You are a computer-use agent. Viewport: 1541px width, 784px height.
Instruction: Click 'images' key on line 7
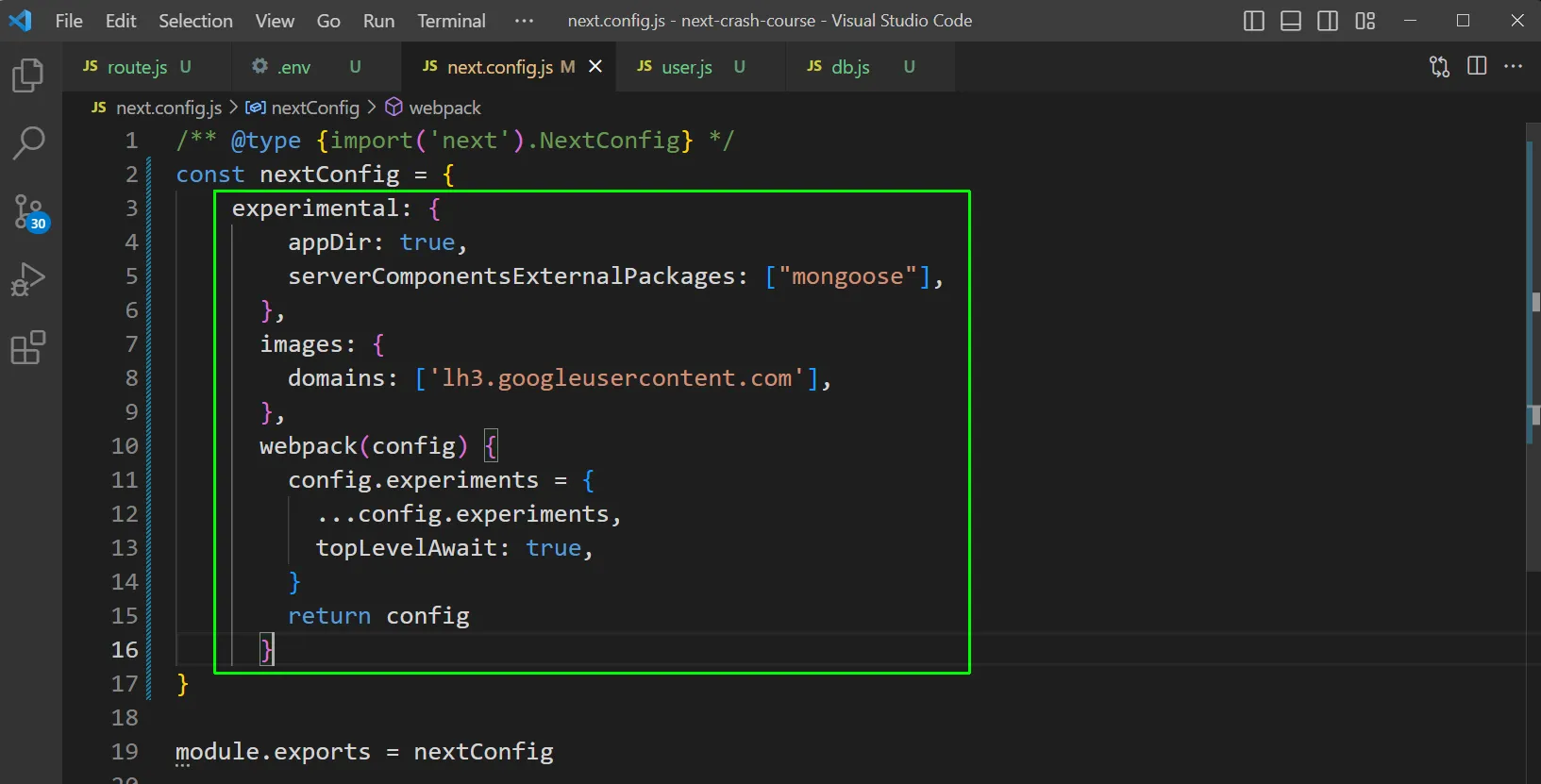[x=301, y=344]
